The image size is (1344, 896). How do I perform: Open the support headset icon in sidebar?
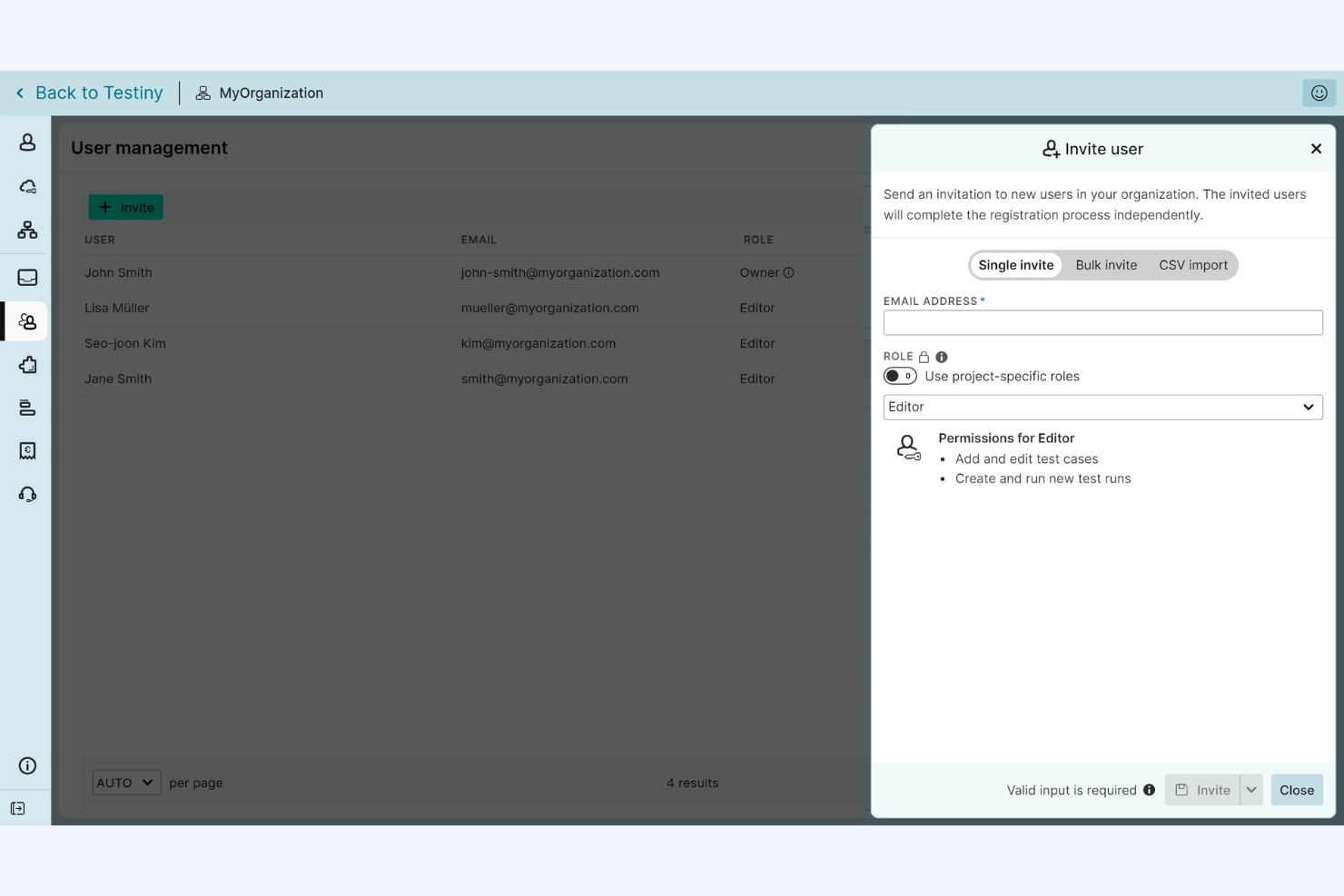coord(26,493)
